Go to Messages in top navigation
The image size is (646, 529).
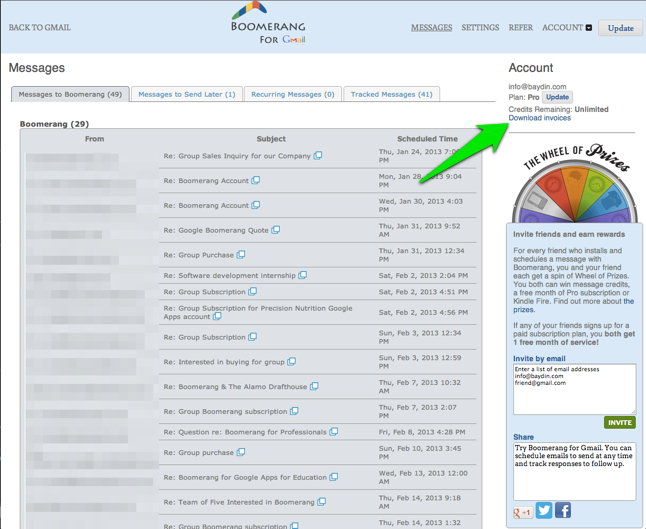coord(431,28)
